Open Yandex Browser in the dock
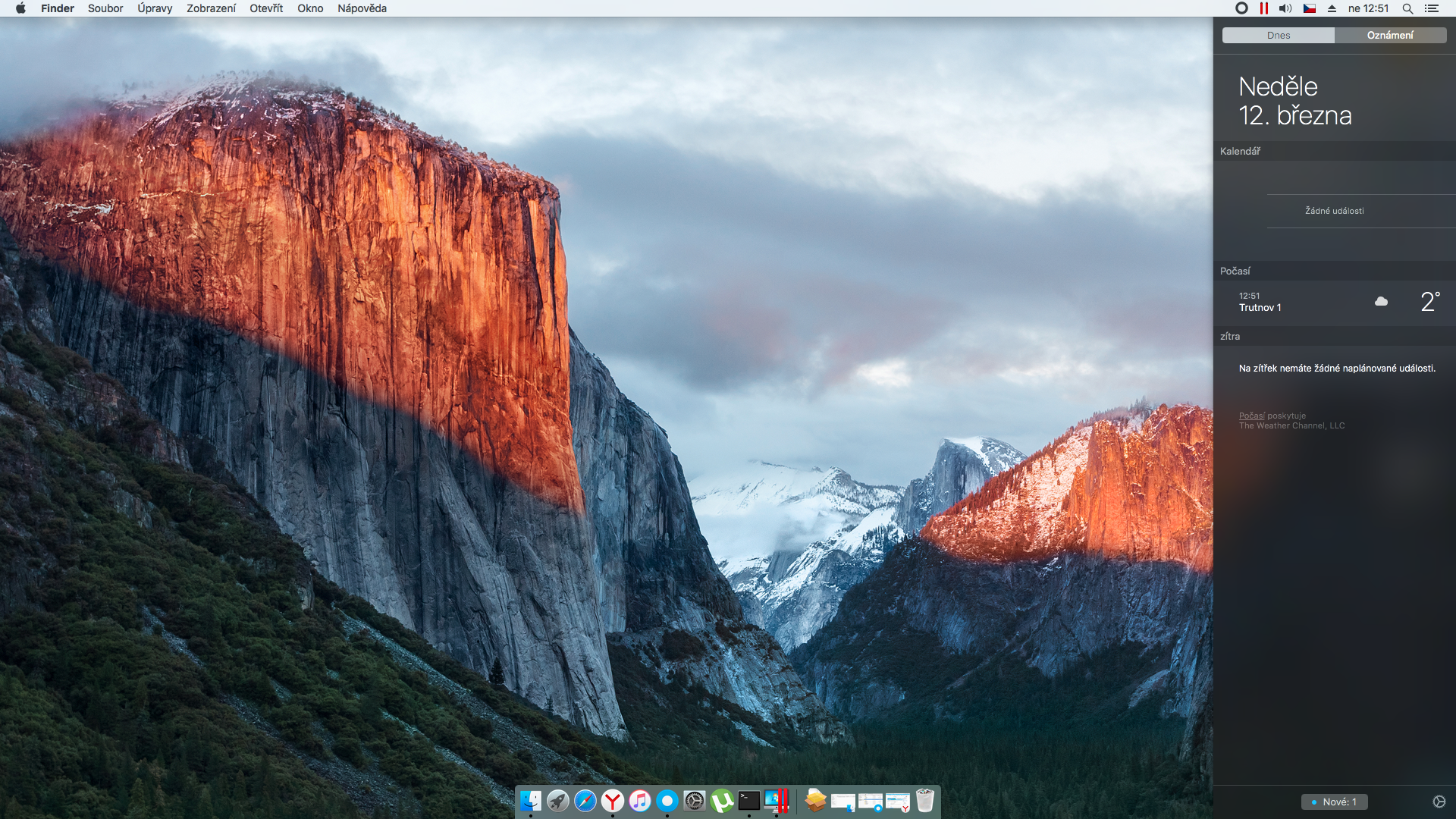1456x819 pixels. tap(613, 801)
